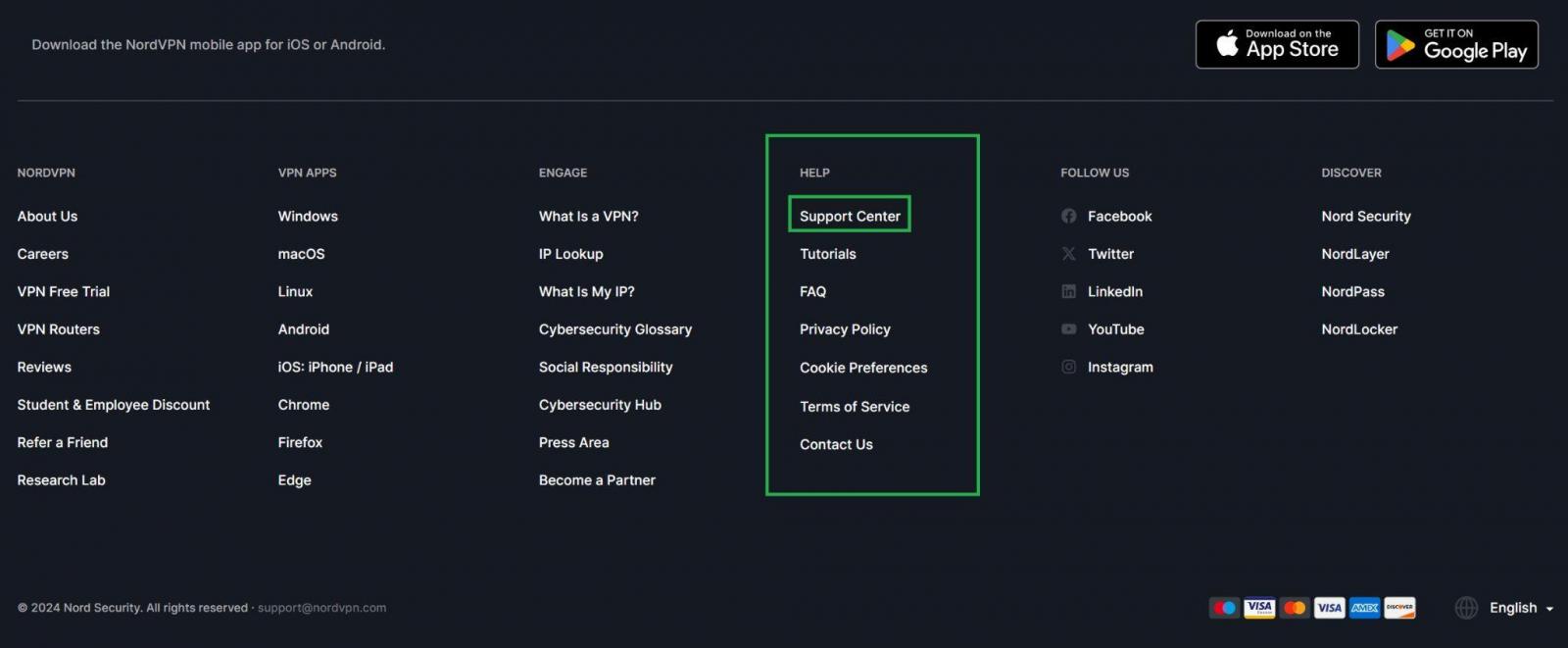Click the Discover payment icon
This screenshot has height=648, width=1568.
click(x=1399, y=608)
